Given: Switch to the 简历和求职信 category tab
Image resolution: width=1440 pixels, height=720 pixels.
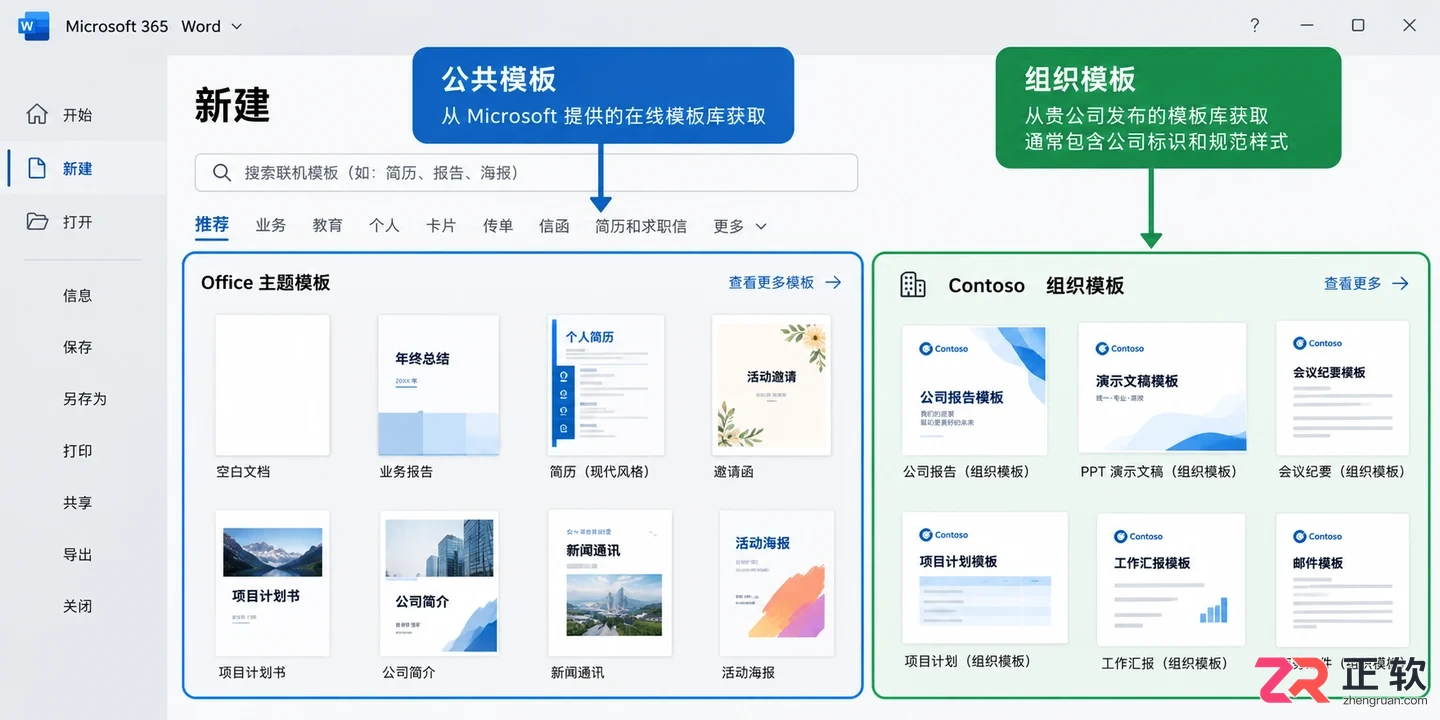Looking at the screenshot, I should (x=641, y=226).
